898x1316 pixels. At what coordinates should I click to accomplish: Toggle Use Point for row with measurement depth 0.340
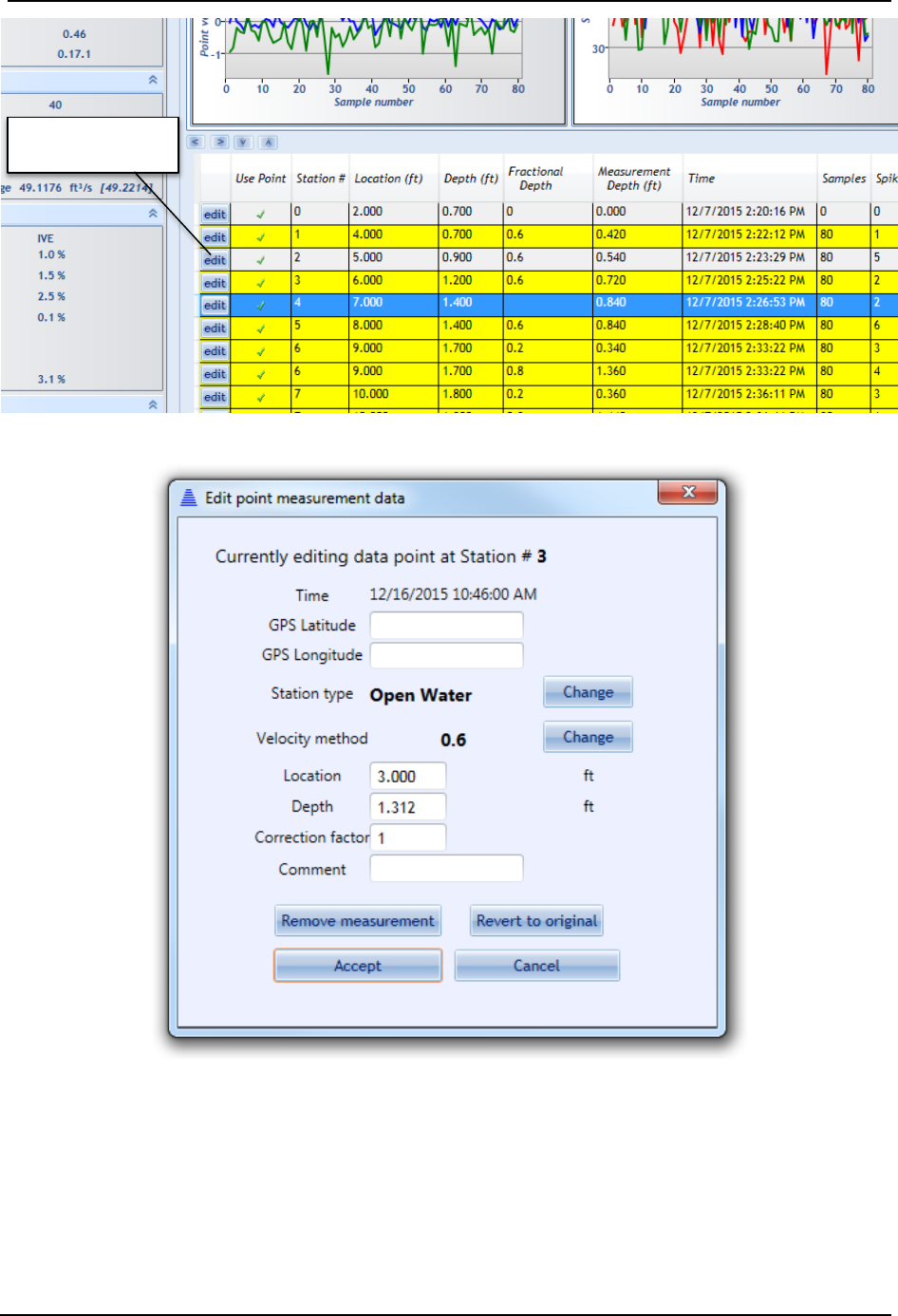point(261,350)
